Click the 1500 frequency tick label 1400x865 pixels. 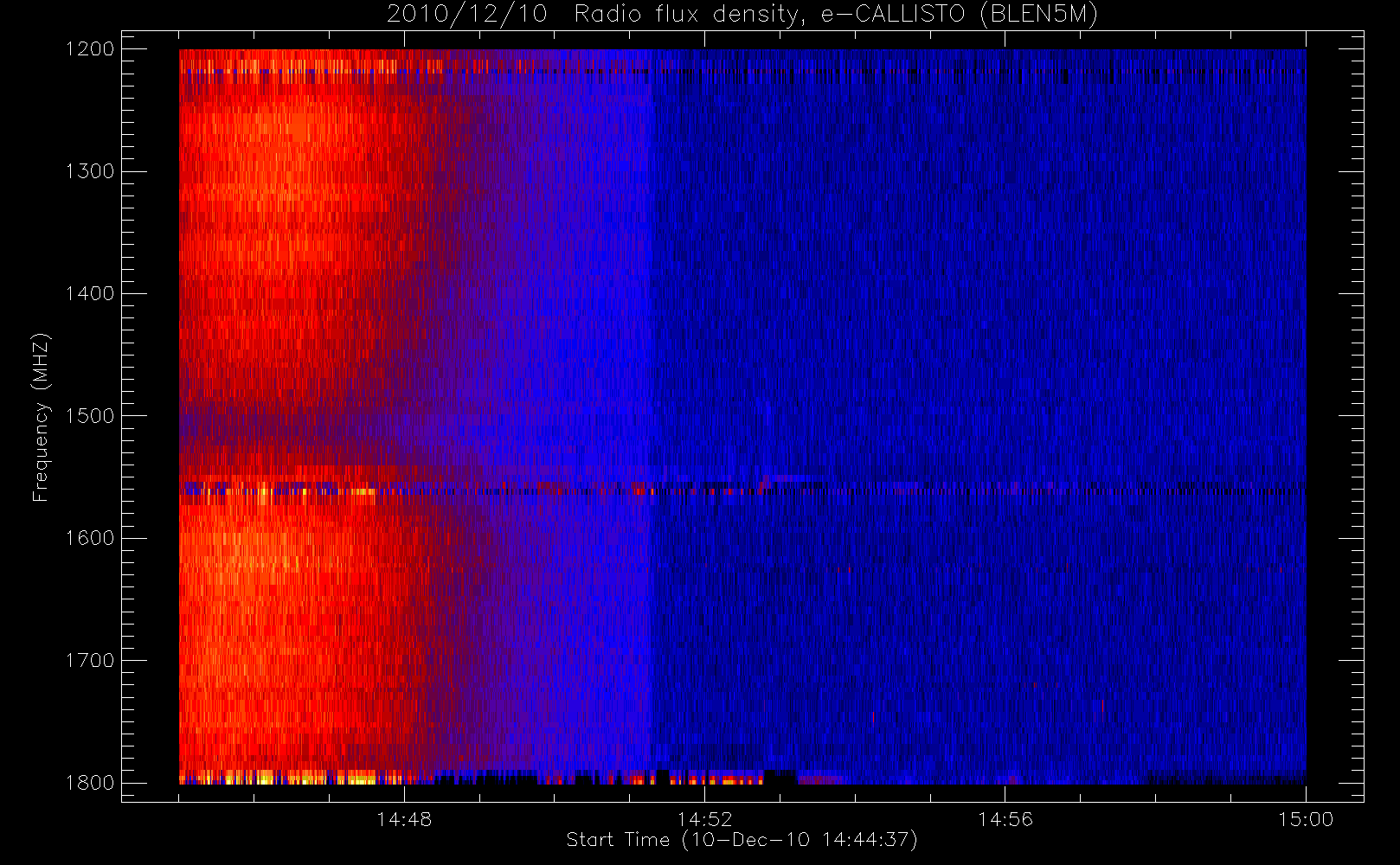coord(90,416)
